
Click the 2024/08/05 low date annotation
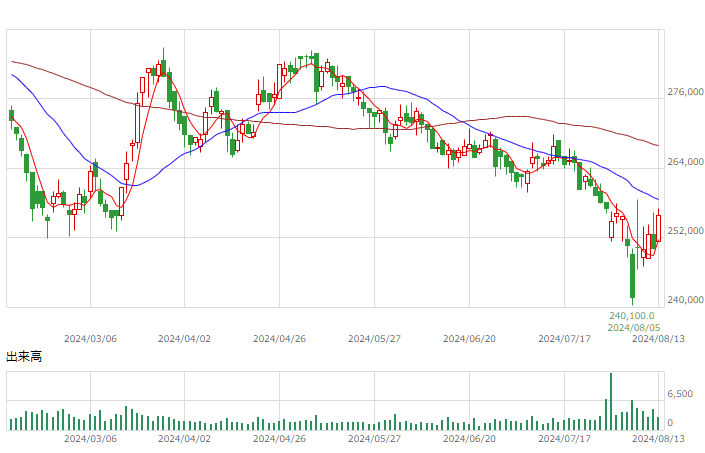[634, 328]
